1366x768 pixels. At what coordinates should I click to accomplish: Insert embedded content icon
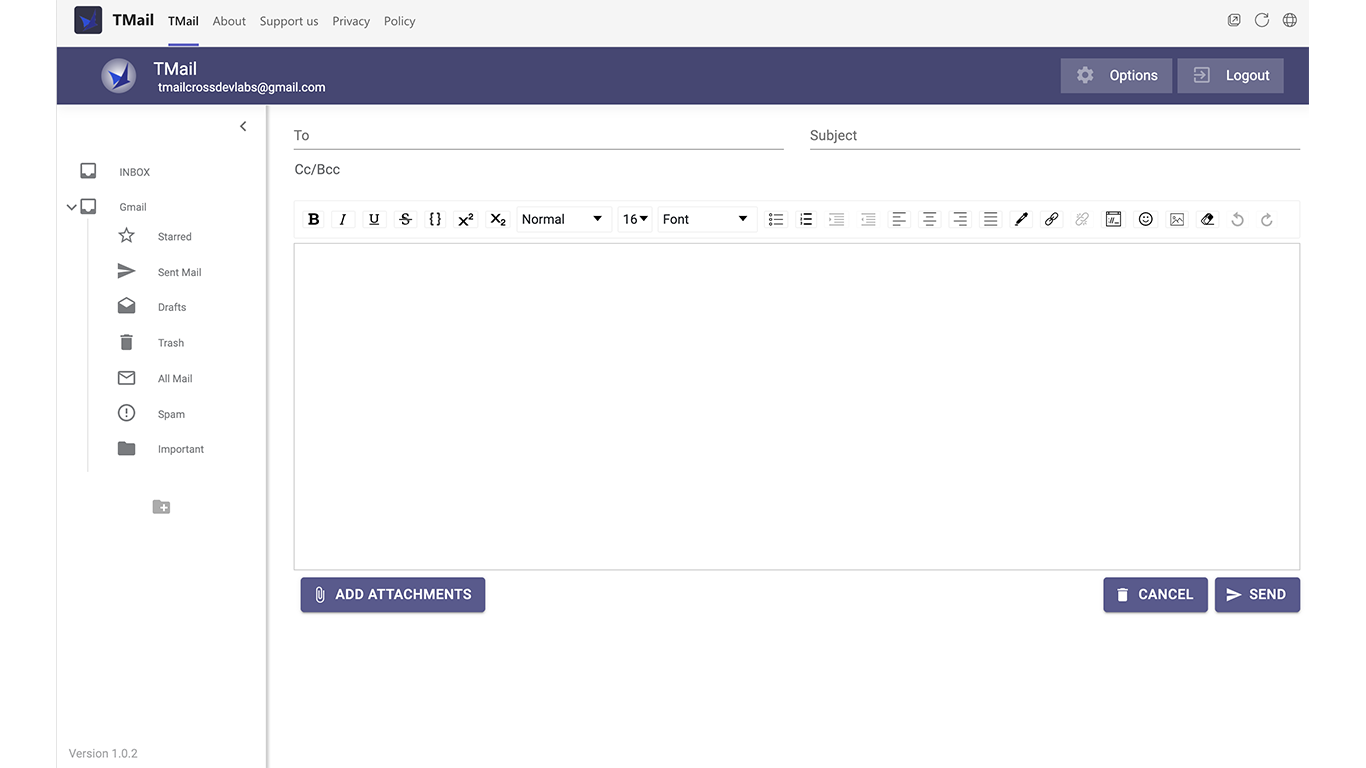click(1113, 219)
